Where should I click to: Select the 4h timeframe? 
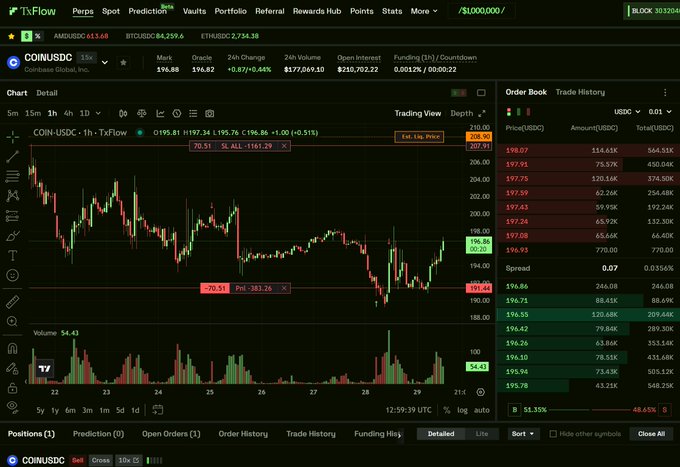click(x=69, y=114)
